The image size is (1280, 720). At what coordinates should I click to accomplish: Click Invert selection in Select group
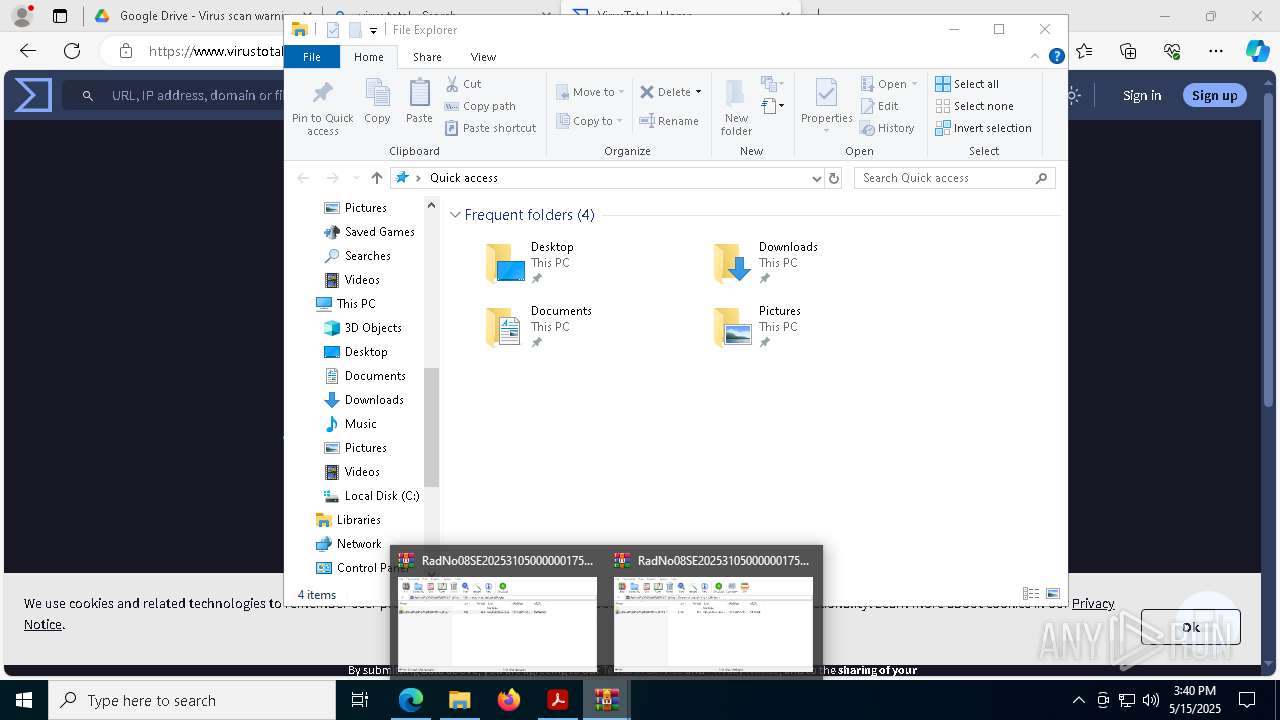coord(983,128)
